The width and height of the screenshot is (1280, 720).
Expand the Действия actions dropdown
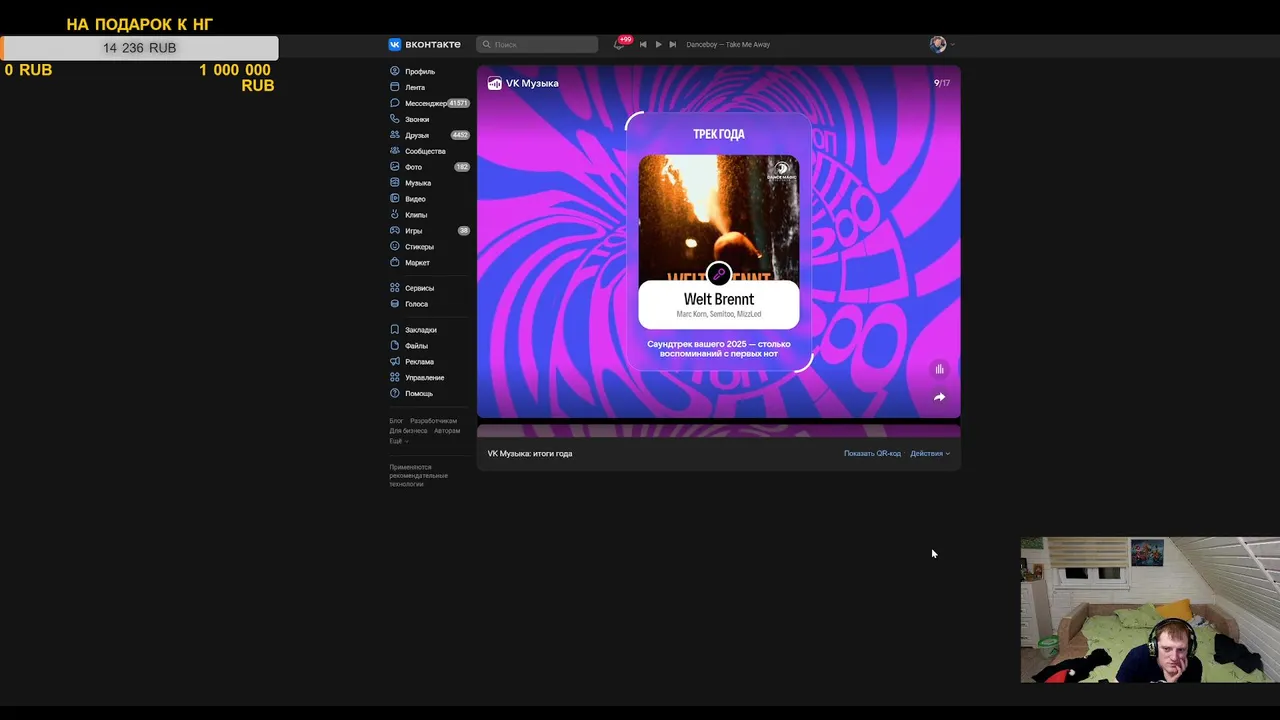tap(930, 453)
